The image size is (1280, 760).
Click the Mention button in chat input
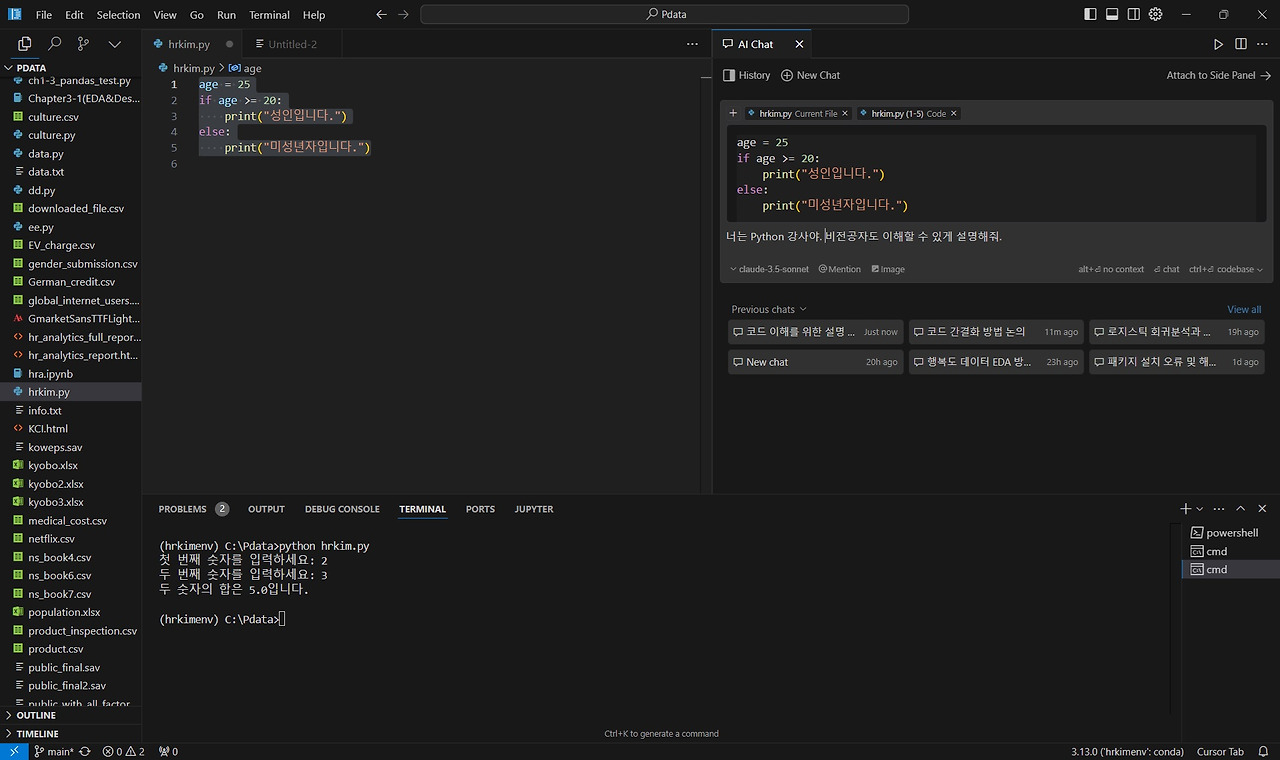839,269
